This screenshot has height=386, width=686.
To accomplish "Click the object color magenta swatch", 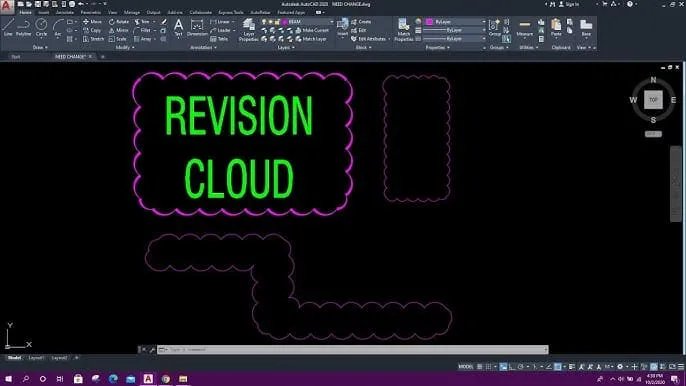I will click(430, 21).
